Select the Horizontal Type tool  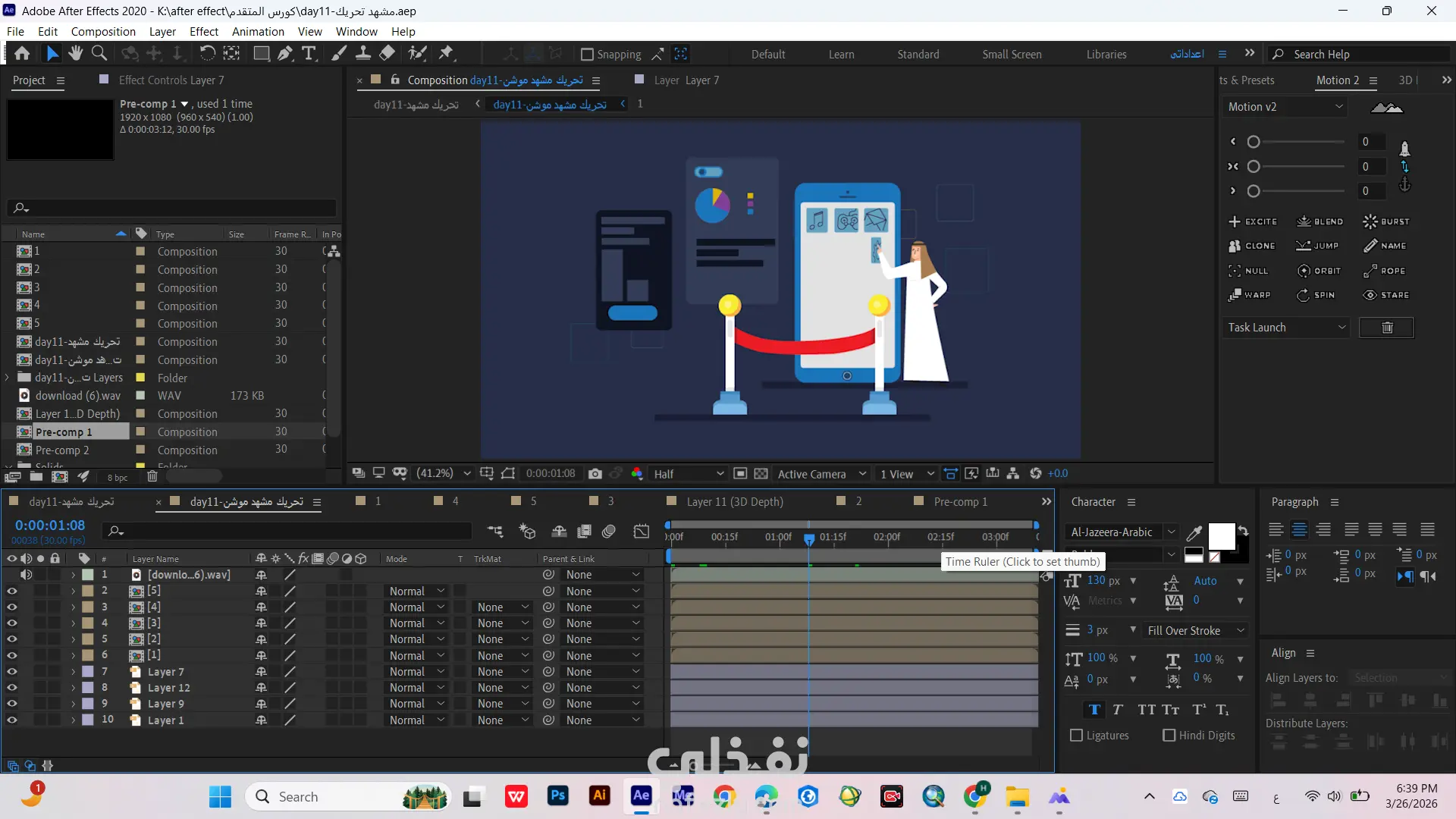309,54
